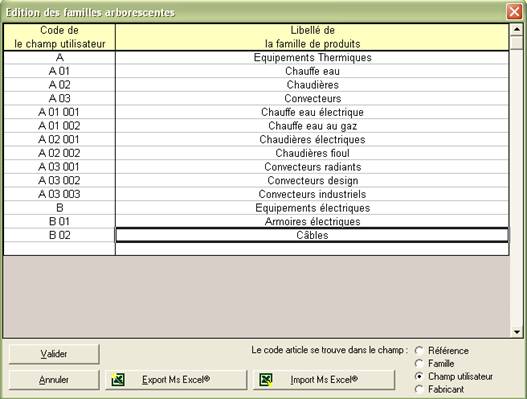Select the code cell 'A 01'

(59, 71)
